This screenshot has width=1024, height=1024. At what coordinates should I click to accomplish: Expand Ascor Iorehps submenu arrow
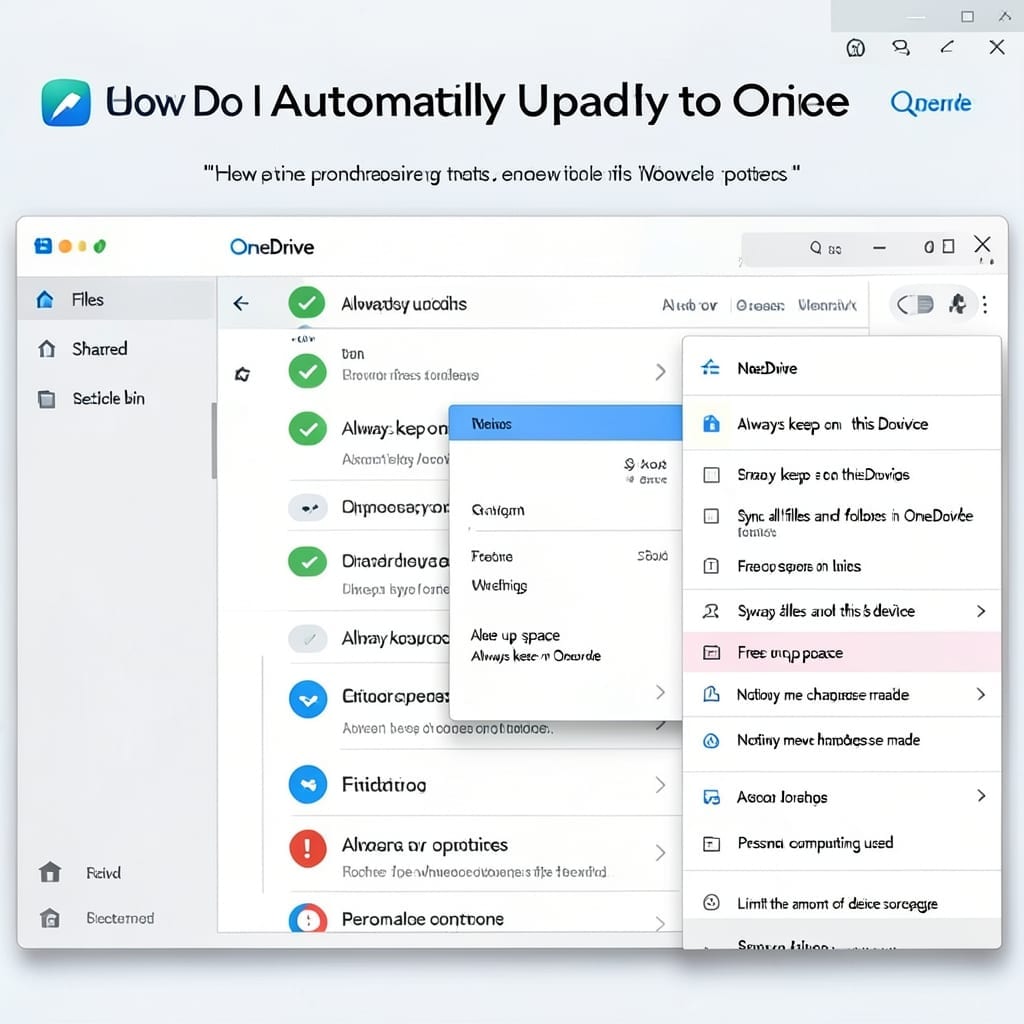point(981,795)
